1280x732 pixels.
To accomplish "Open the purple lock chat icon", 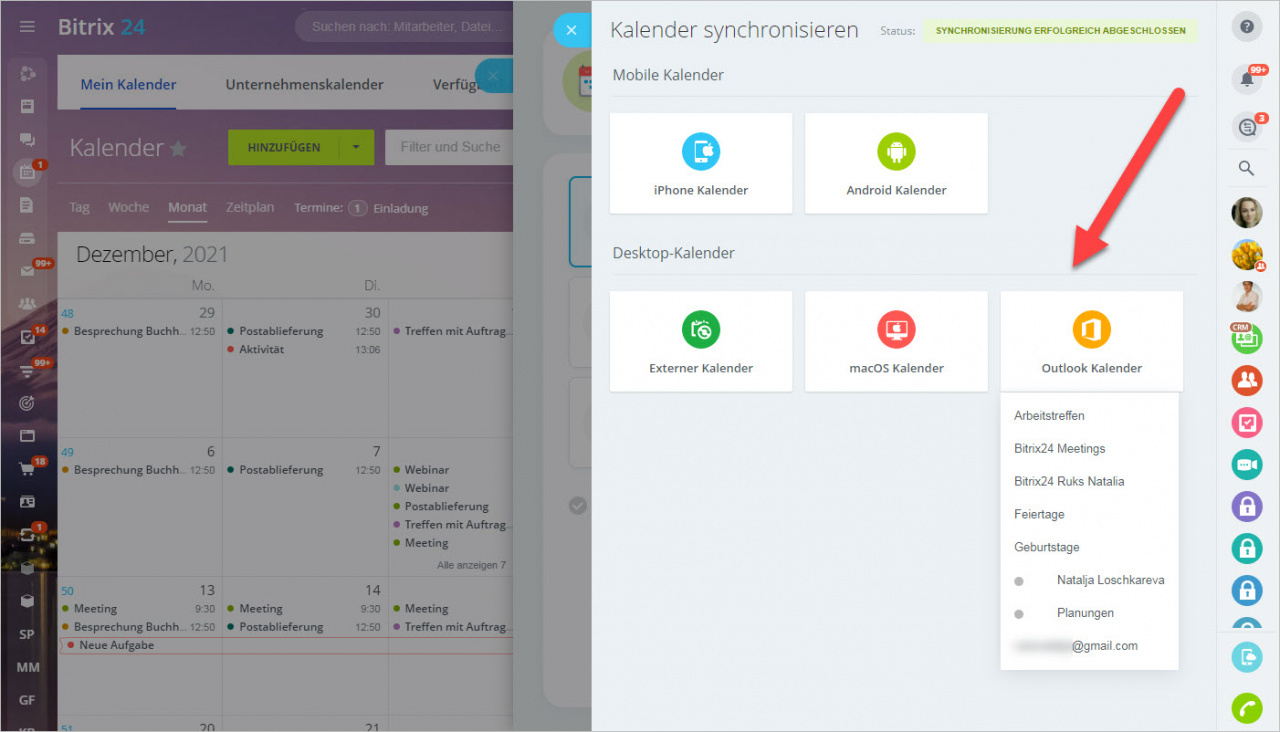I will 1246,506.
